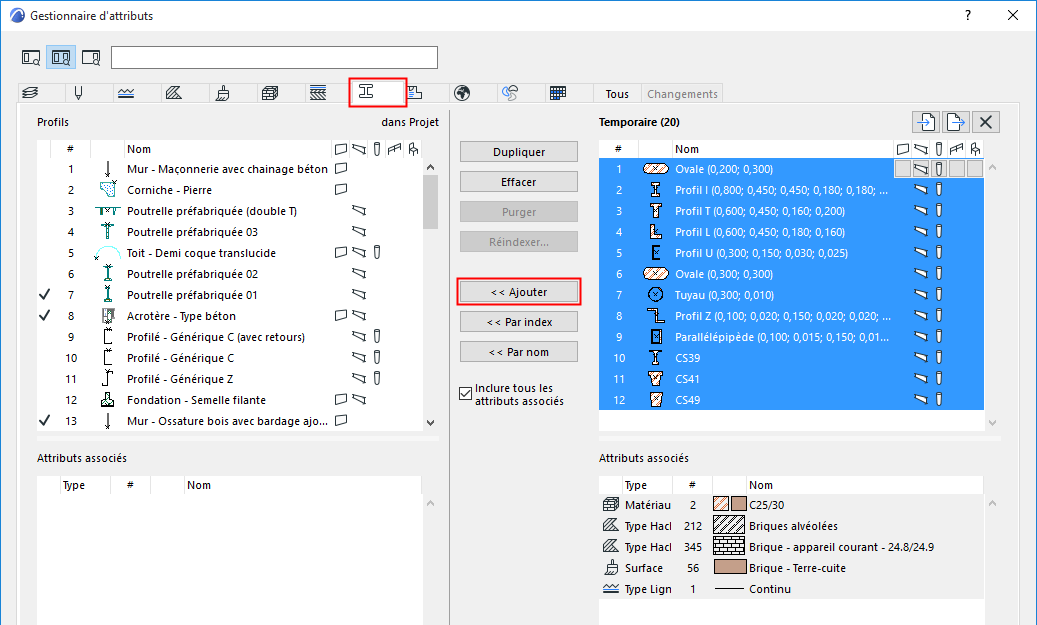1037x625 pixels.
Task: Uncheck Inclure tous les attributs associés
Action: 466,394
